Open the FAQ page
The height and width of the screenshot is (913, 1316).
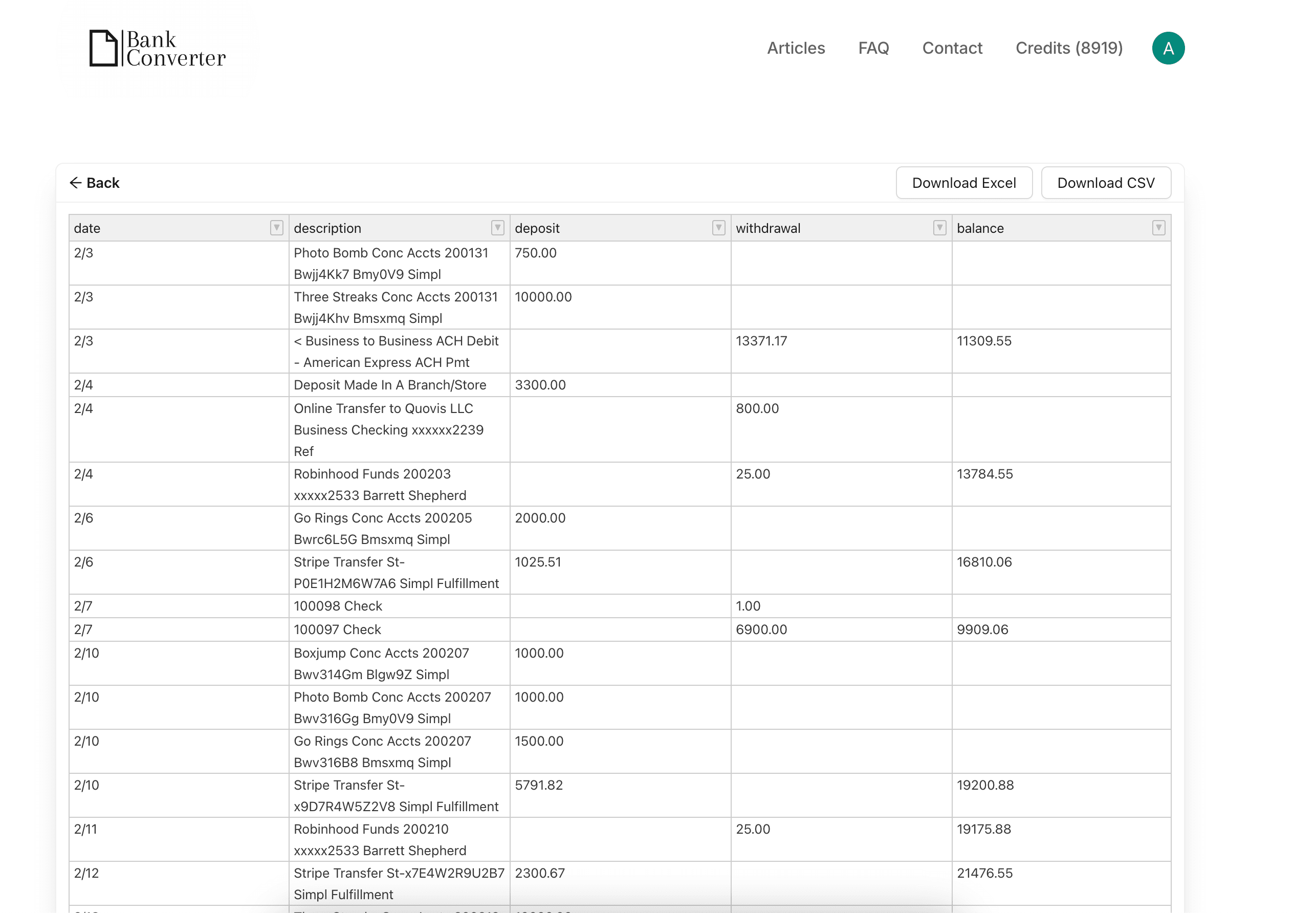click(x=873, y=48)
